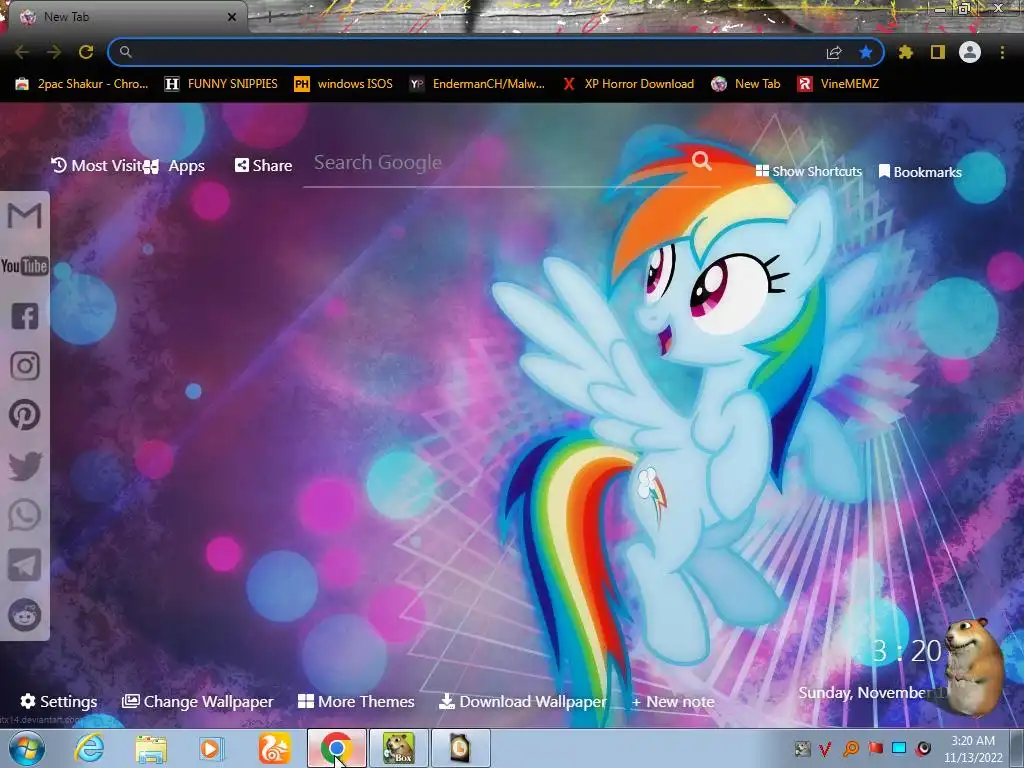Viewport: 1024px width, 768px height.
Task: Toggle Show Shortcuts
Action: point(808,171)
